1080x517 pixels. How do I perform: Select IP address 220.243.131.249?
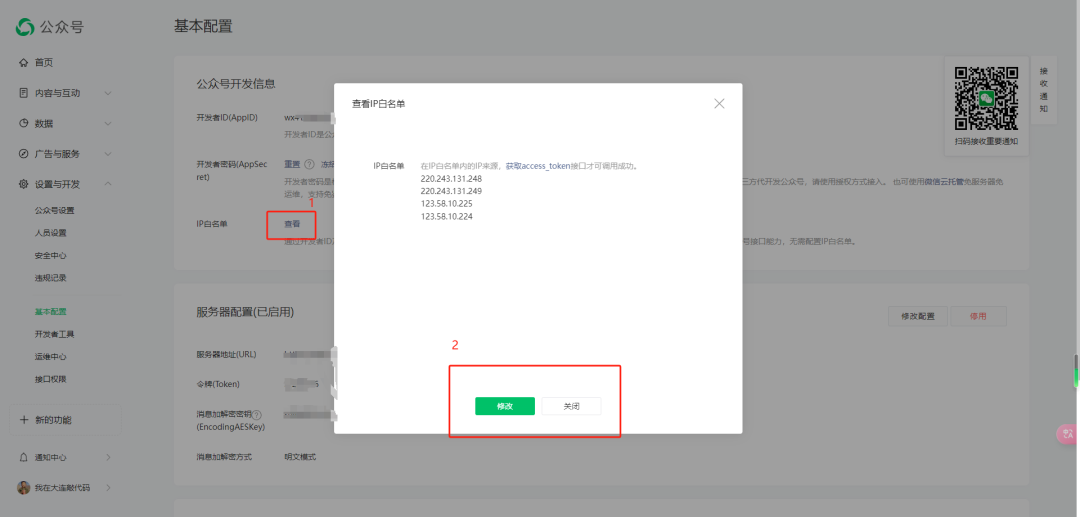pos(451,191)
